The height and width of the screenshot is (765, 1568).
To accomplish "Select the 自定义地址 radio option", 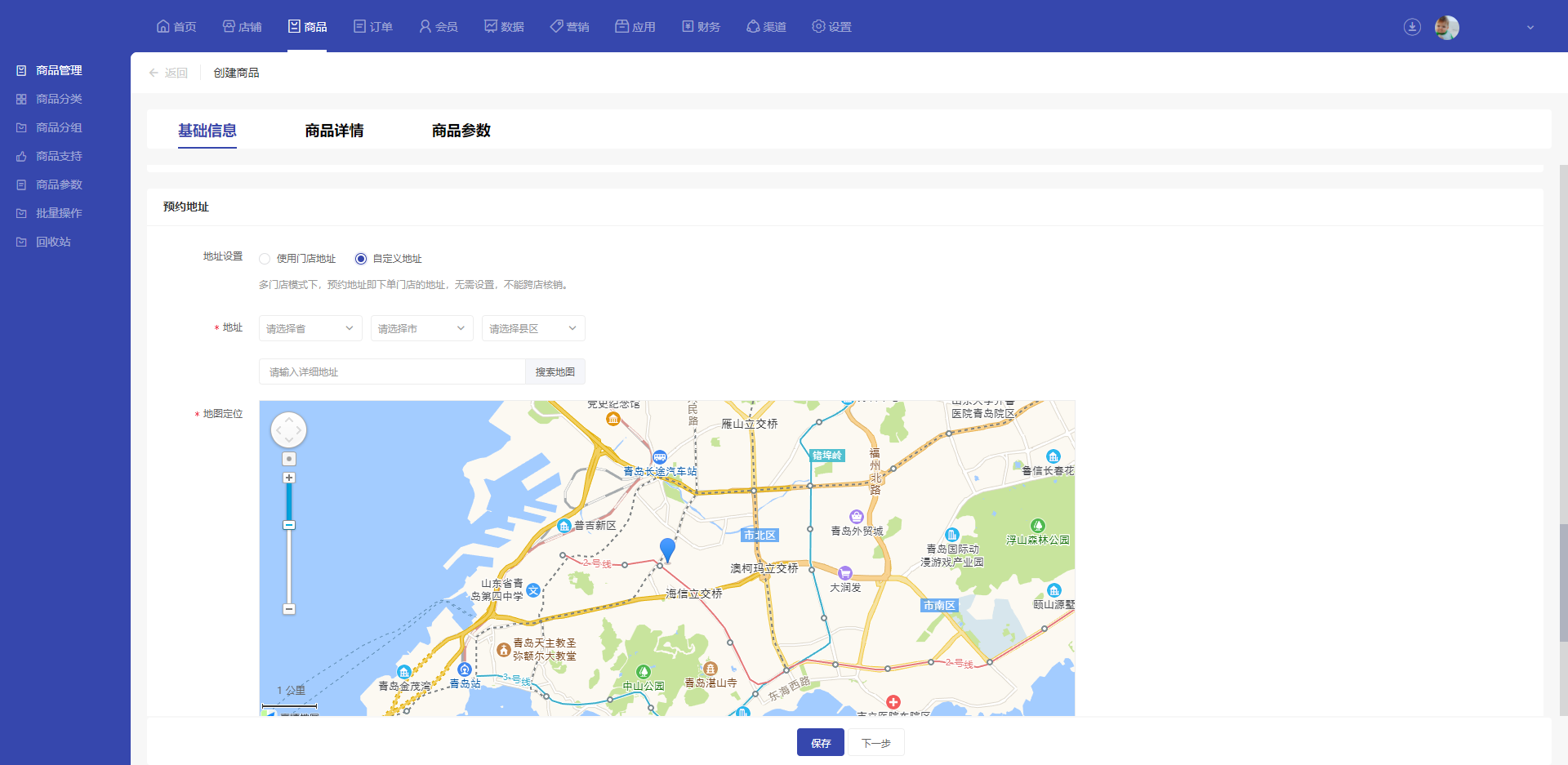I will pos(361,259).
